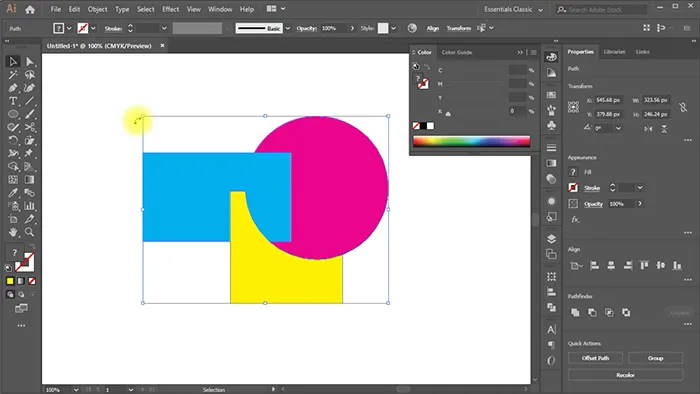
Task: Click Align in the control bar
Action: click(432, 28)
